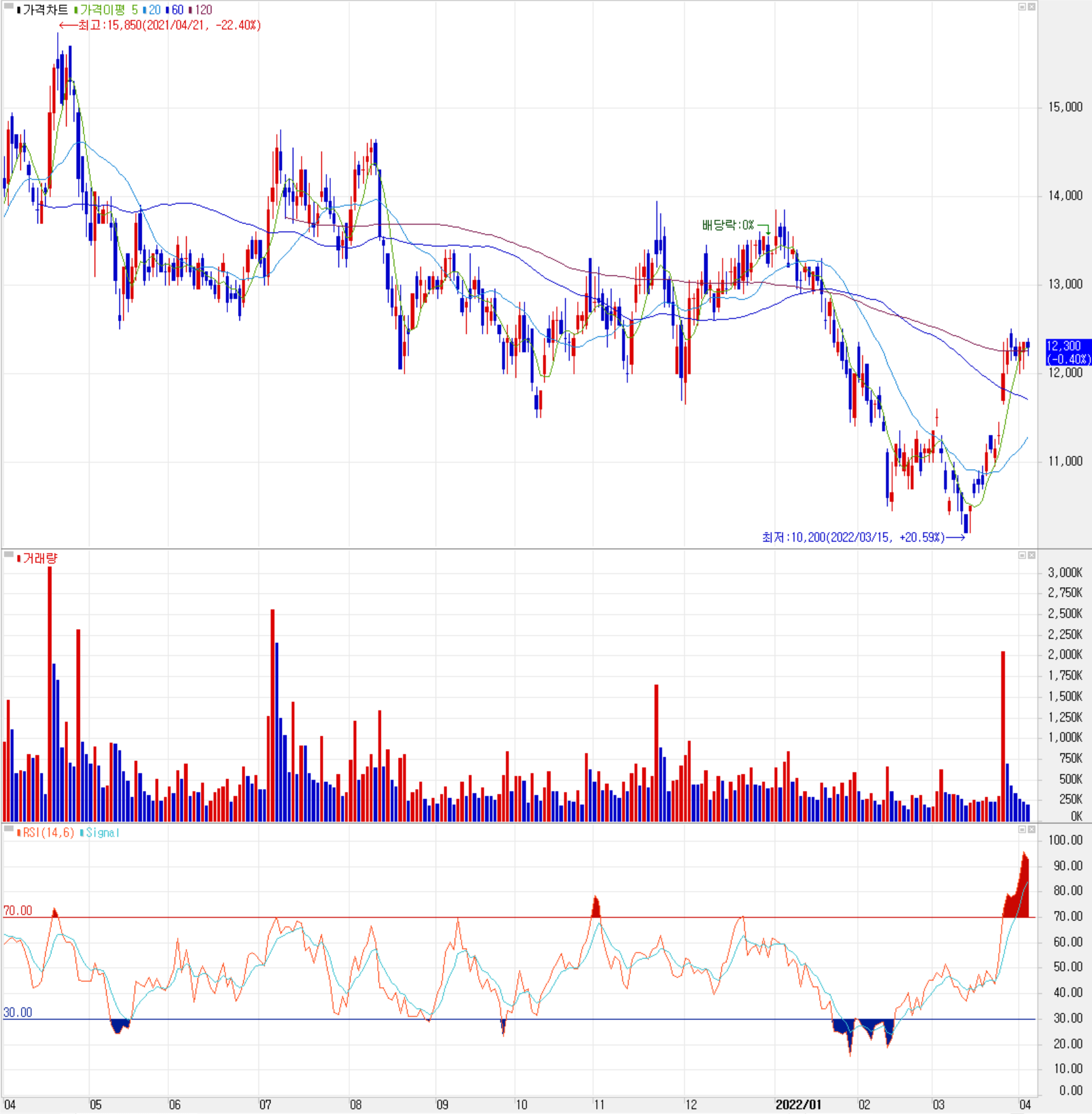The image size is (1092, 1114).
Task: Select the 거래량 volume legend label
Action: click(40, 559)
